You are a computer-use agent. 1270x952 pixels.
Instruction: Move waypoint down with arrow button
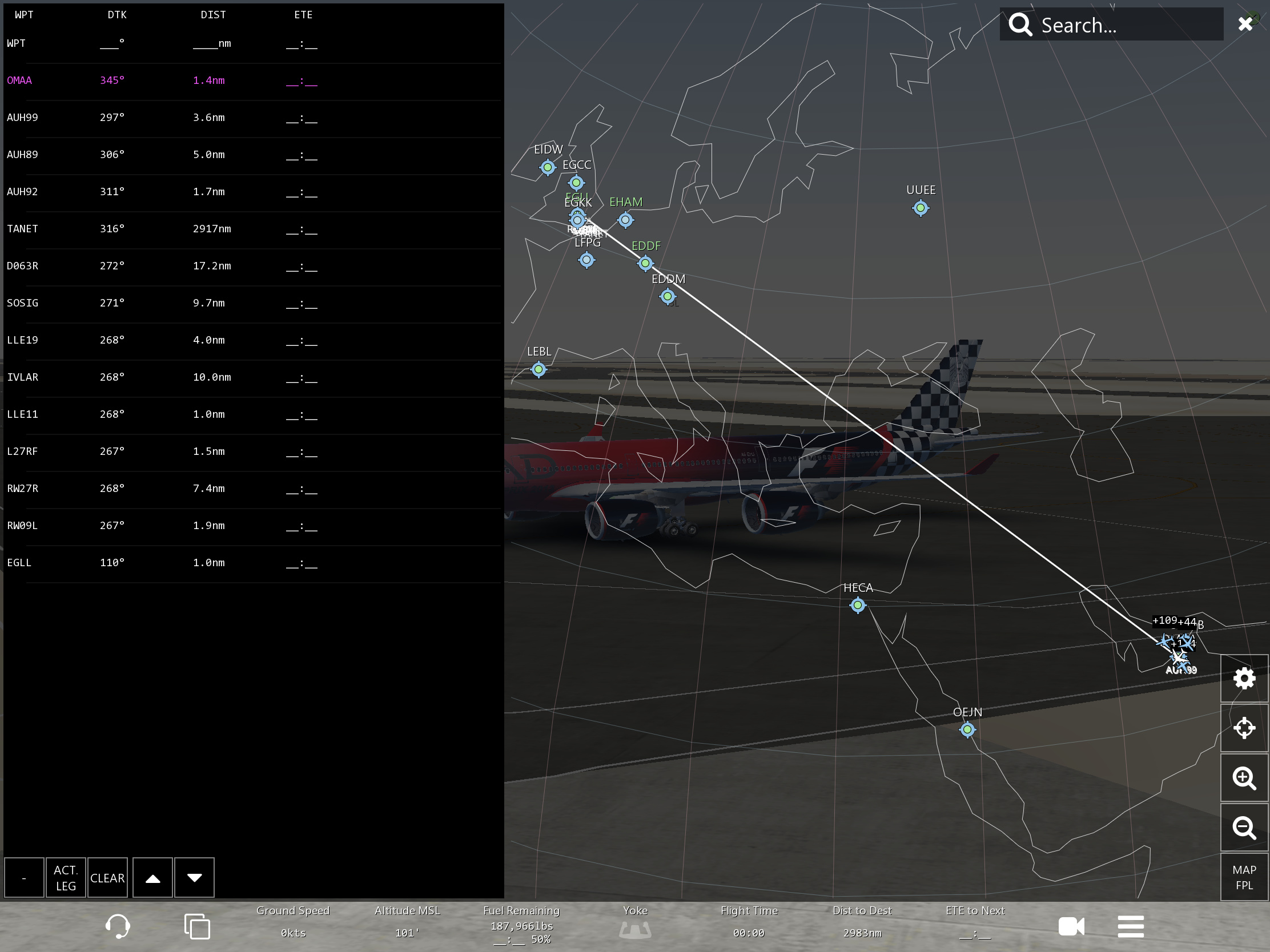(195, 877)
